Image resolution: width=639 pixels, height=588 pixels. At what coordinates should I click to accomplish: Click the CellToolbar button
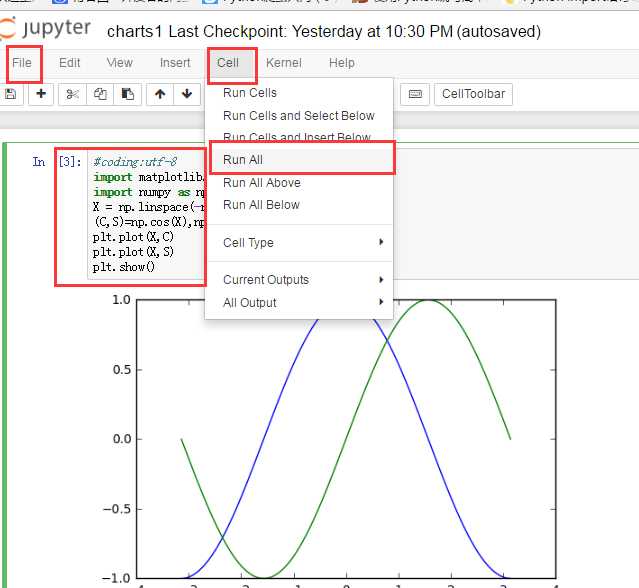click(473, 94)
